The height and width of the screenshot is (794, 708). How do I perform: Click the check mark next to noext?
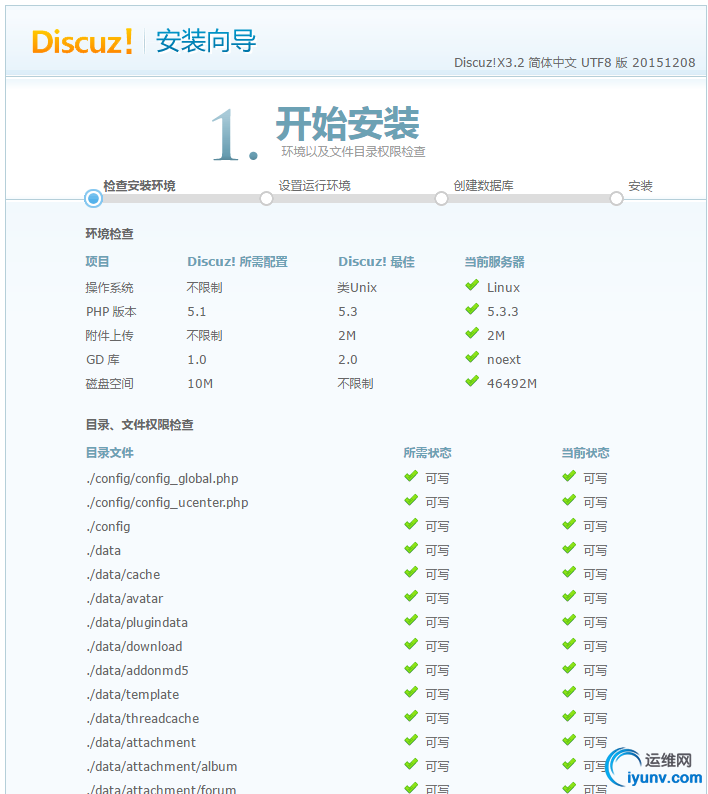(x=472, y=358)
